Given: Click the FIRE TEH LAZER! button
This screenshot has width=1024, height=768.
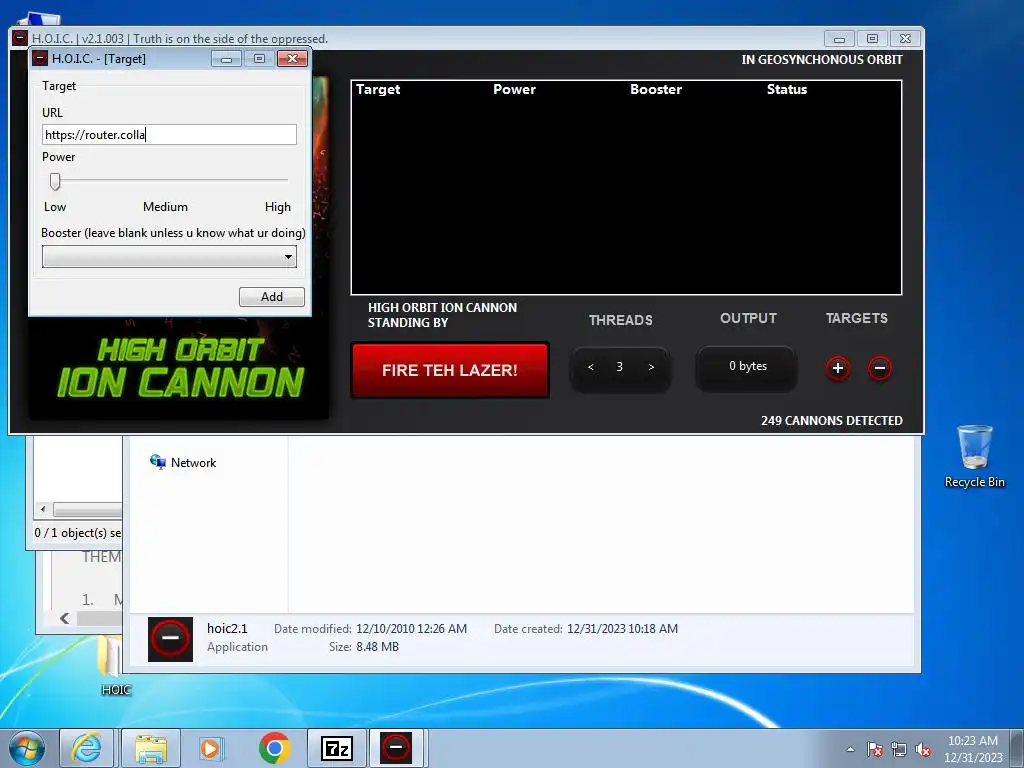Looking at the screenshot, I should click(450, 370).
